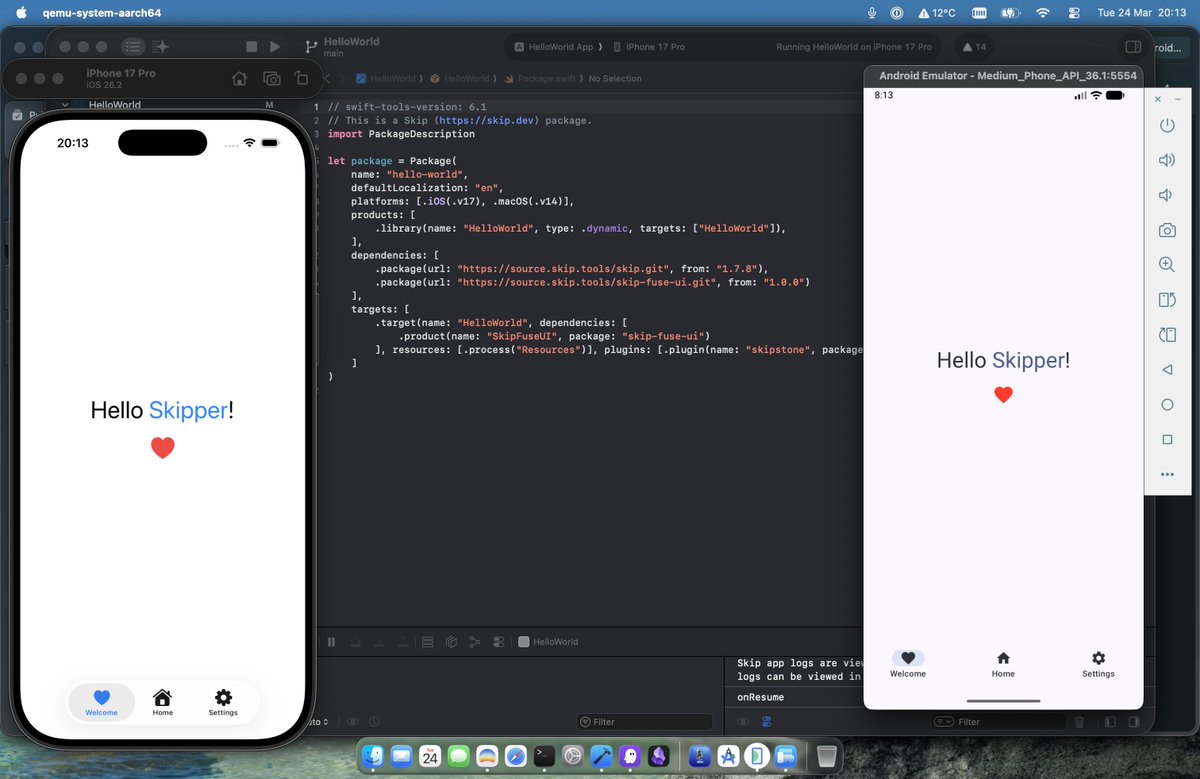Image resolution: width=1200 pixels, height=779 pixels.
Task: Open Android emulator extended controls (three dots)
Action: tap(1167, 475)
